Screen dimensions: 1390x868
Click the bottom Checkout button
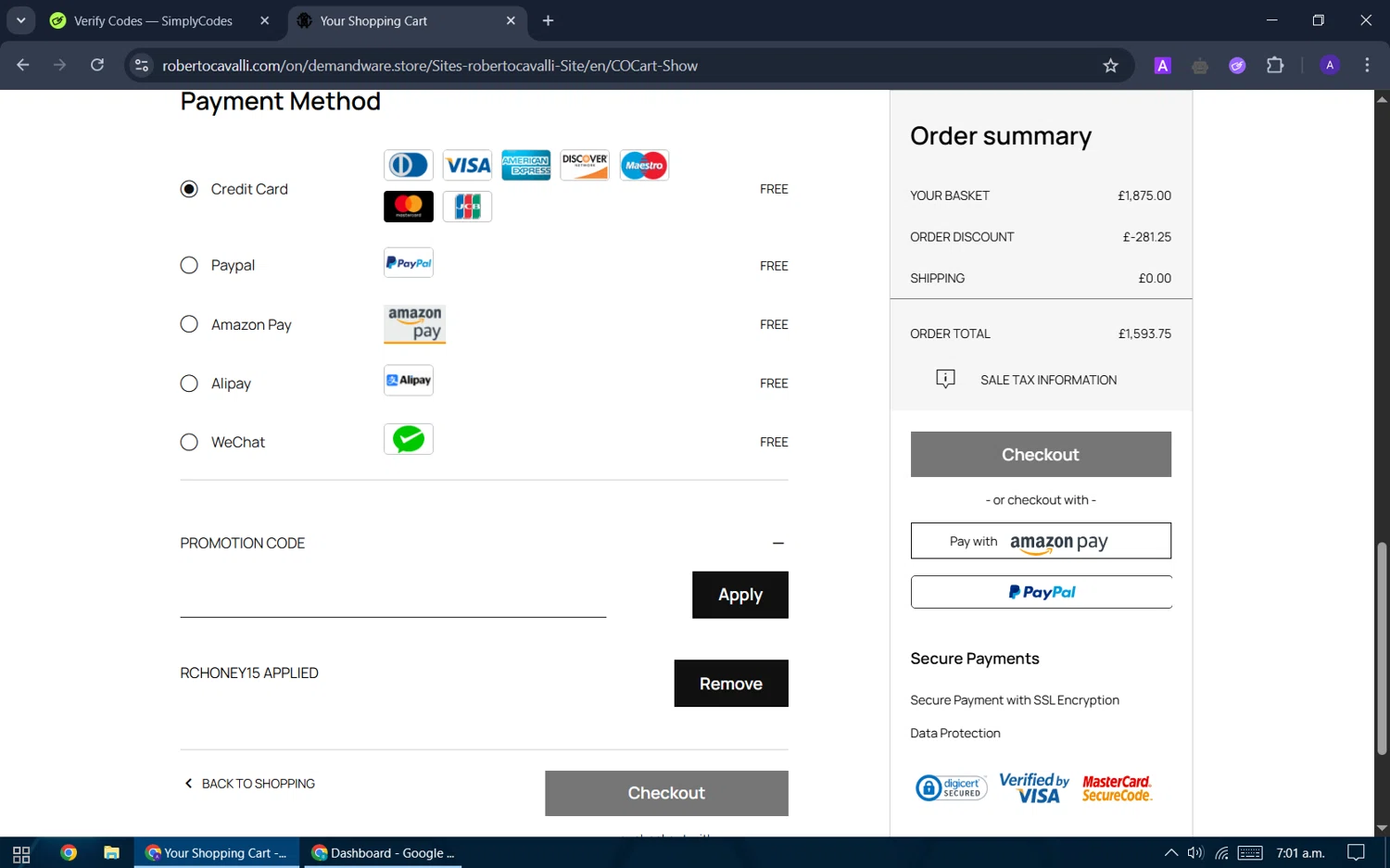tap(666, 793)
